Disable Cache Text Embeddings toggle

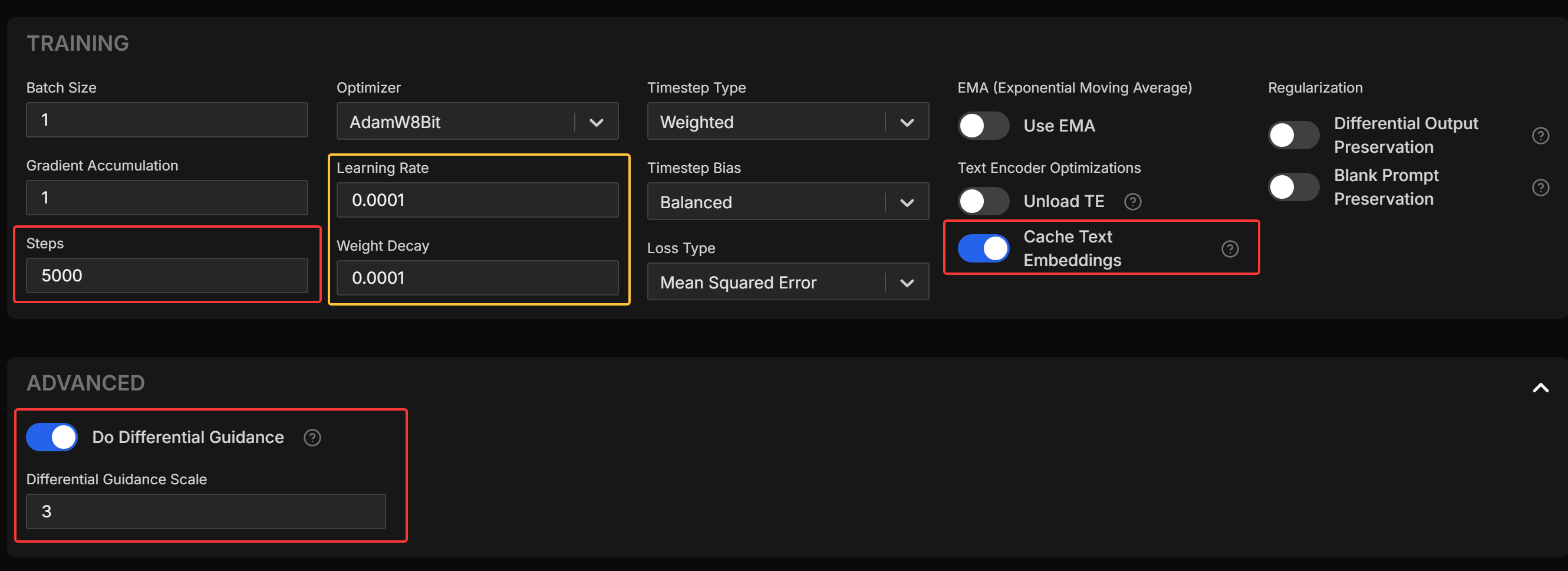(x=983, y=248)
